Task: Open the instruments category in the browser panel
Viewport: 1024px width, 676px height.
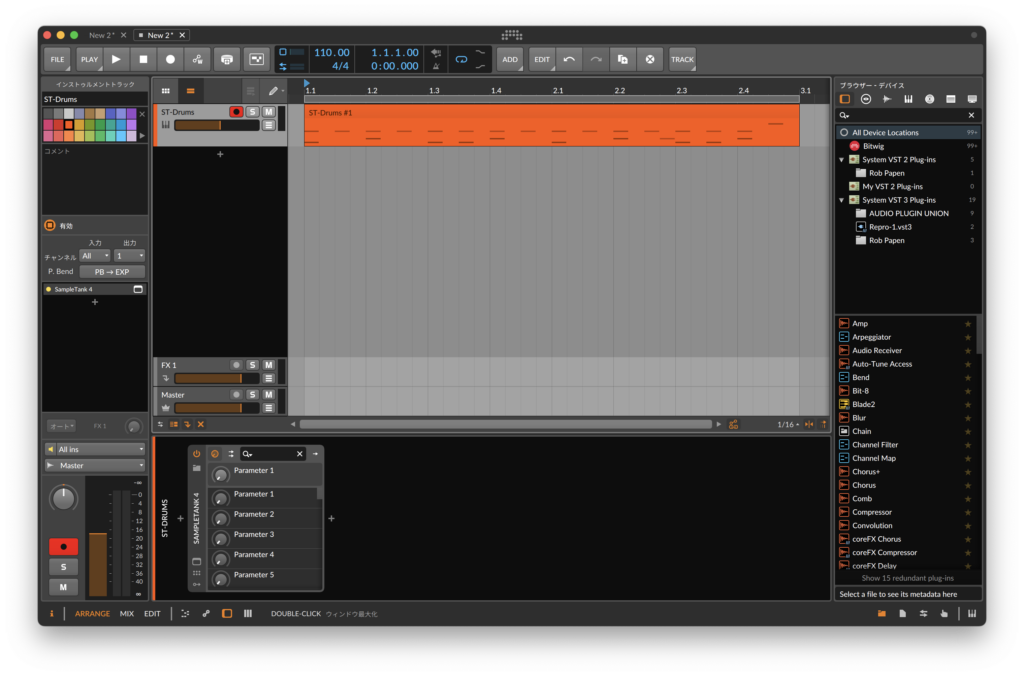Action: pyautogui.click(x=909, y=98)
